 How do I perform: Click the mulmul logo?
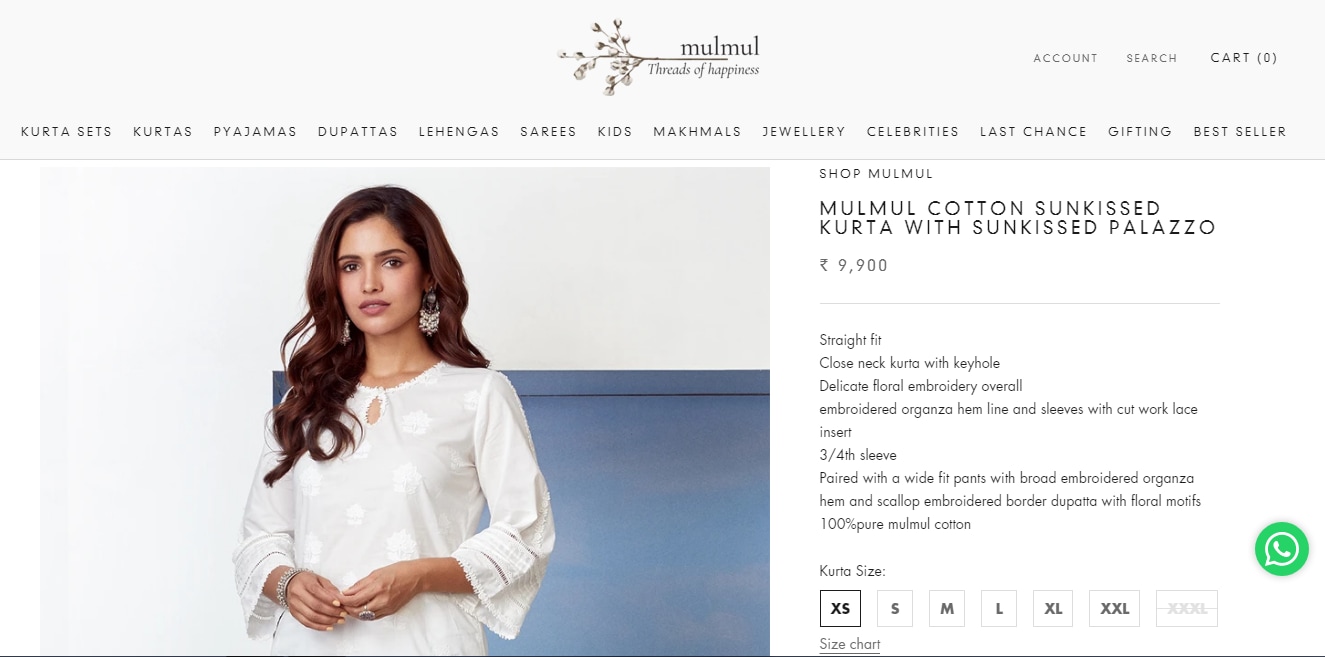pos(659,57)
